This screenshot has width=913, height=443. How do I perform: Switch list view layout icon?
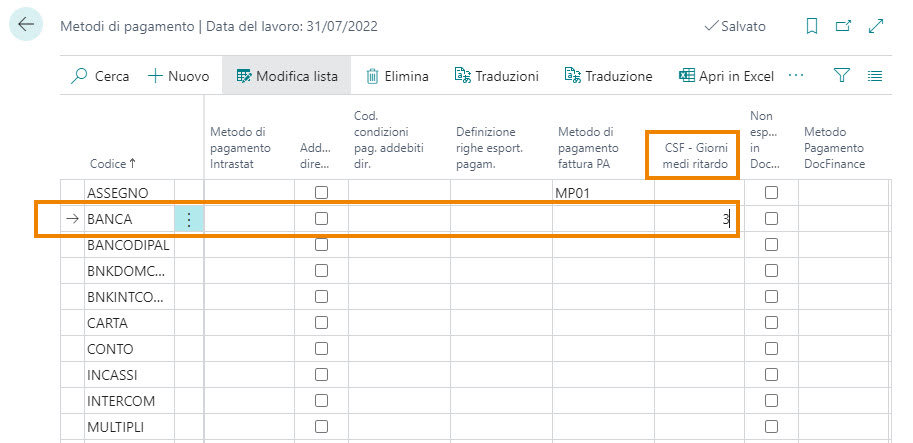875,76
